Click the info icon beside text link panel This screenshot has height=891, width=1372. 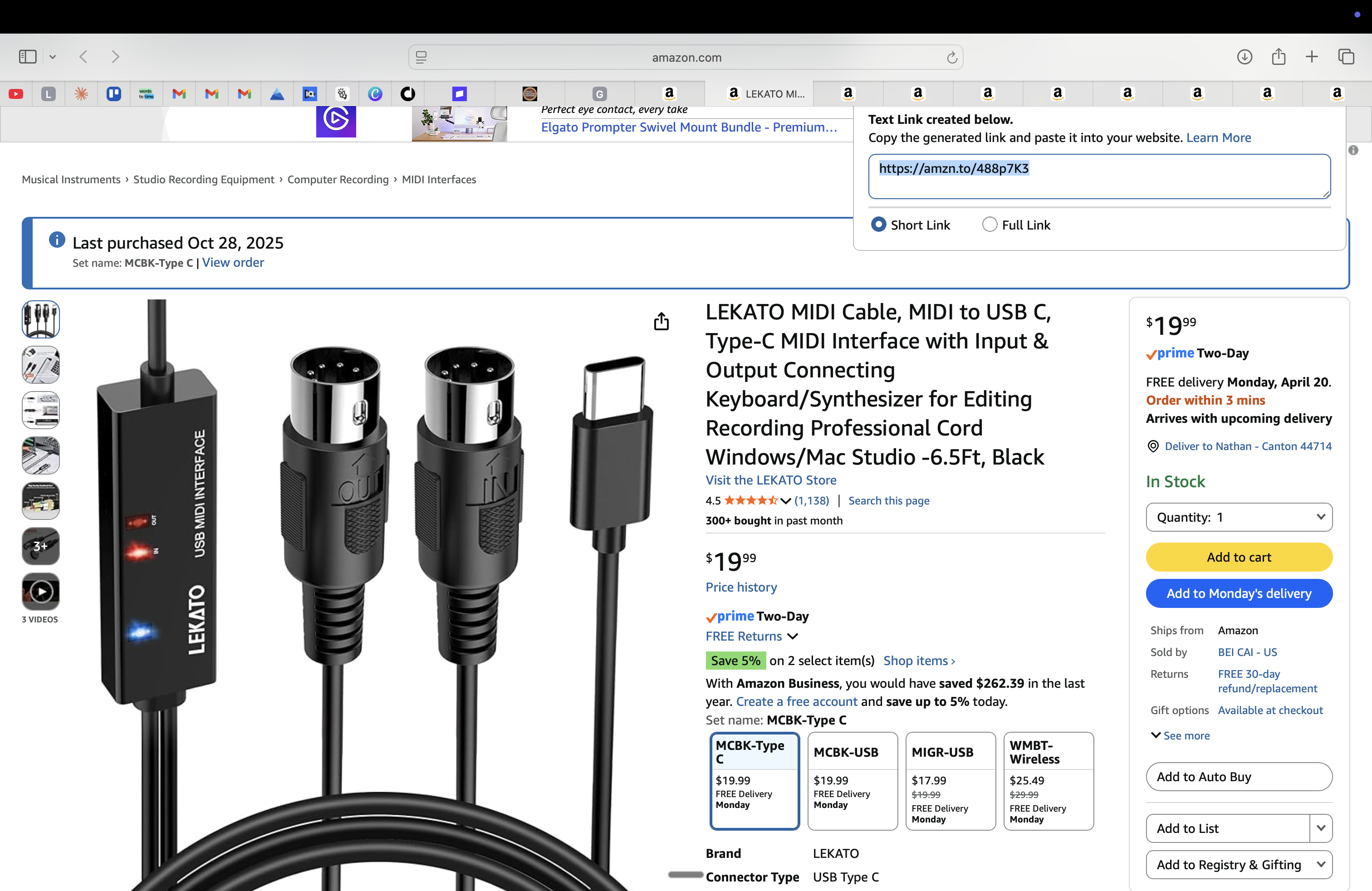coord(1353,150)
